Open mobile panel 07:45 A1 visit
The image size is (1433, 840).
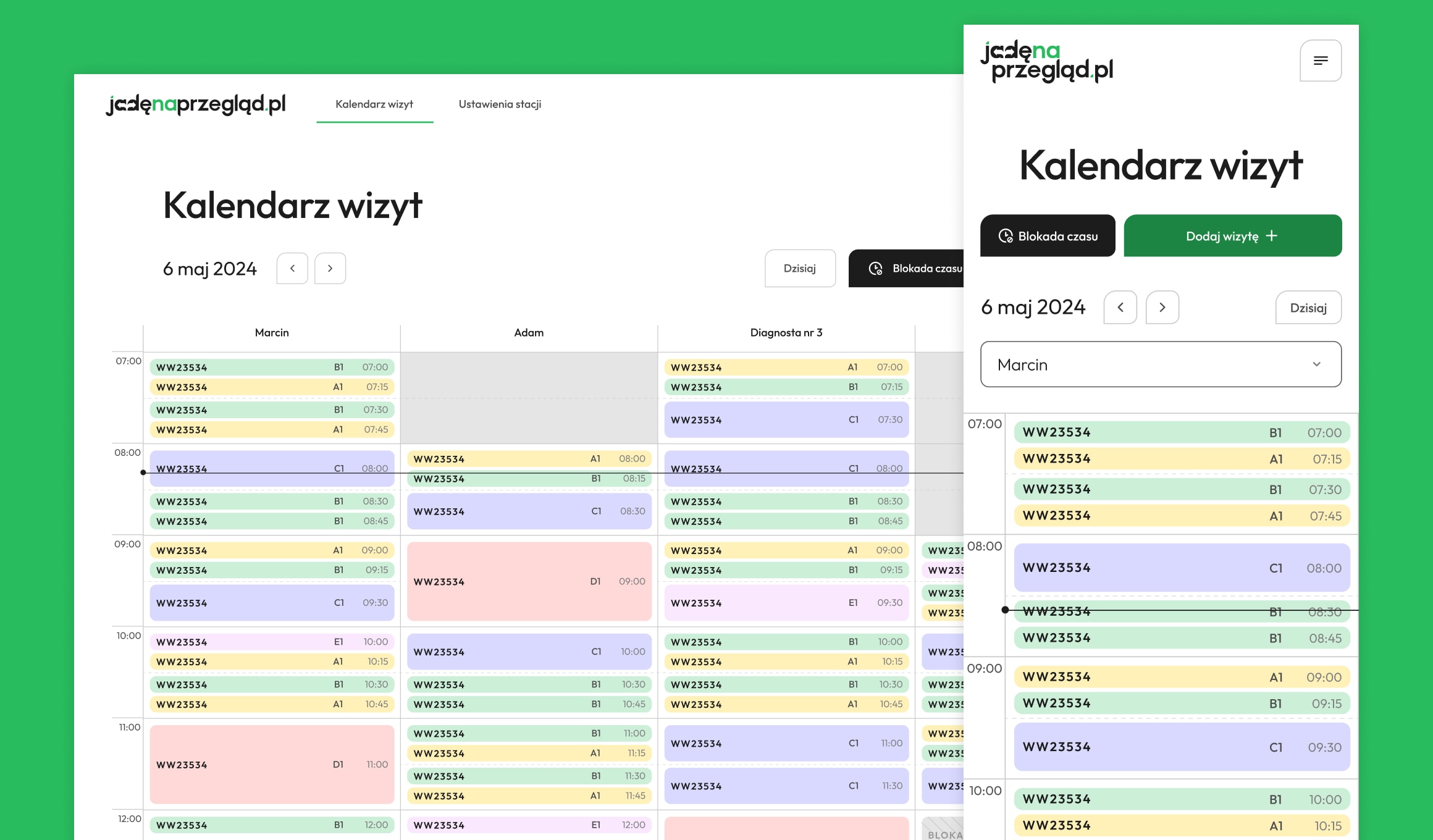point(1182,516)
